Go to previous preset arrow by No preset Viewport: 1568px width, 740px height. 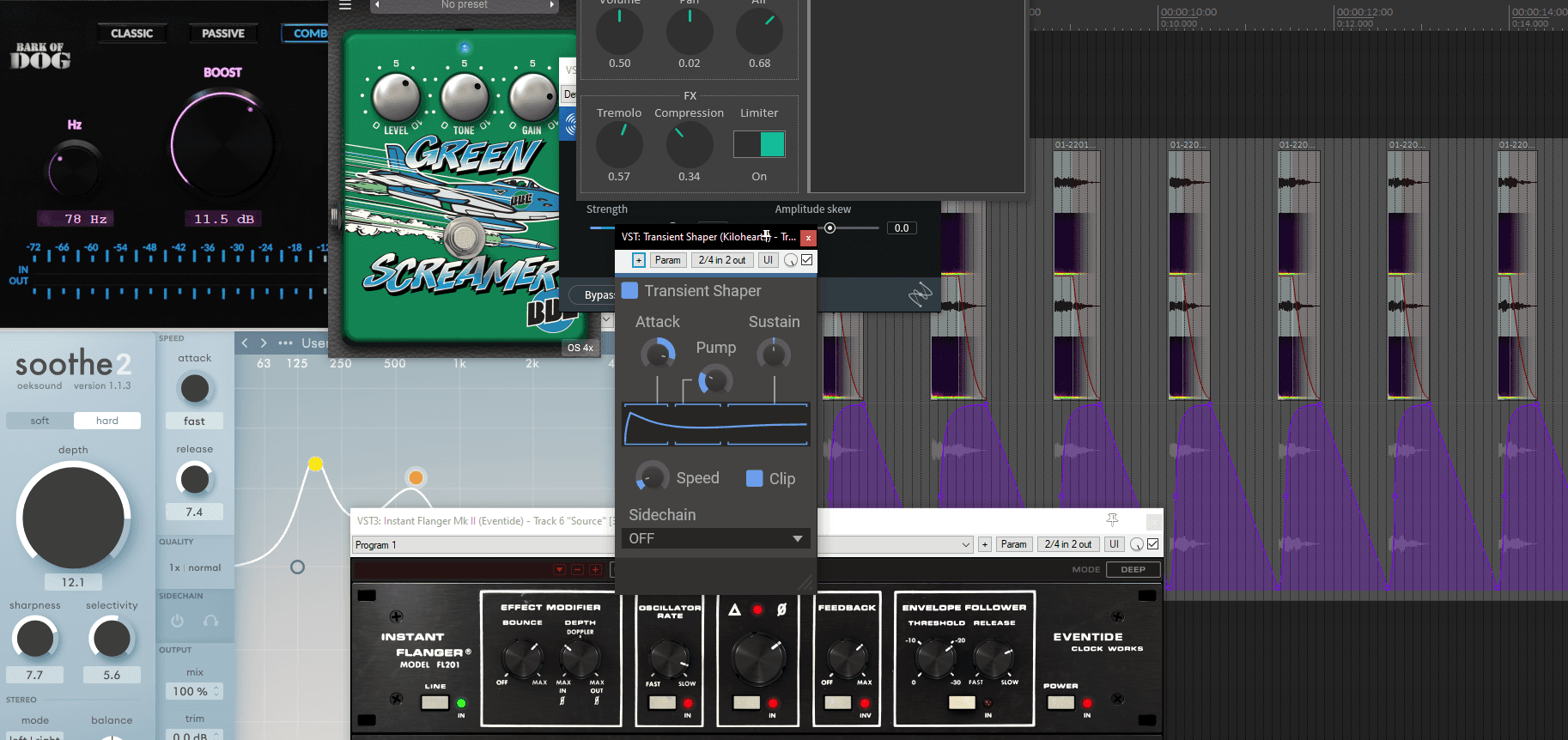click(x=377, y=5)
